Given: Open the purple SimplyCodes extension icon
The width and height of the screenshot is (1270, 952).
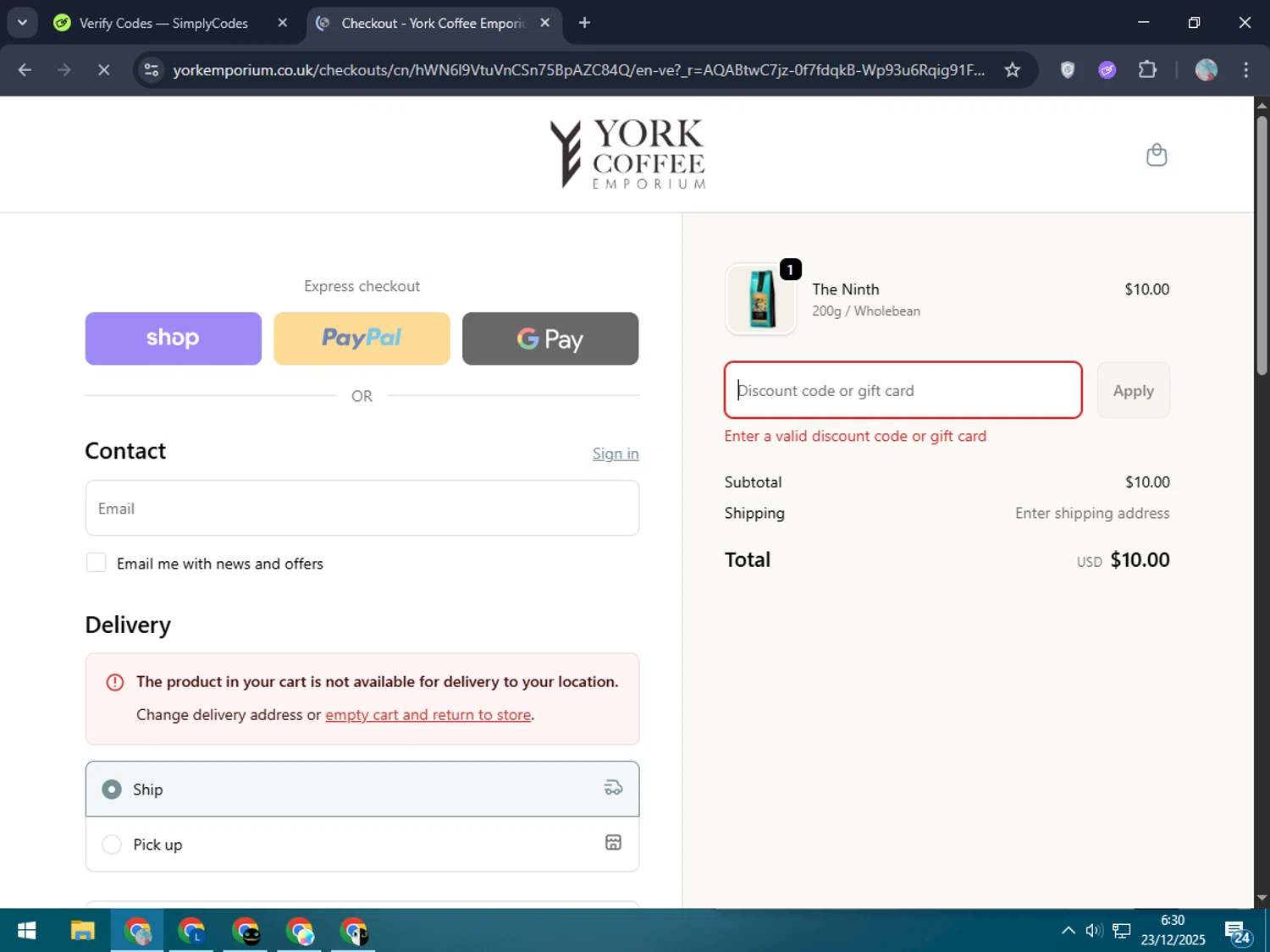Looking at the screenshot, I should tap(1107, 70).
